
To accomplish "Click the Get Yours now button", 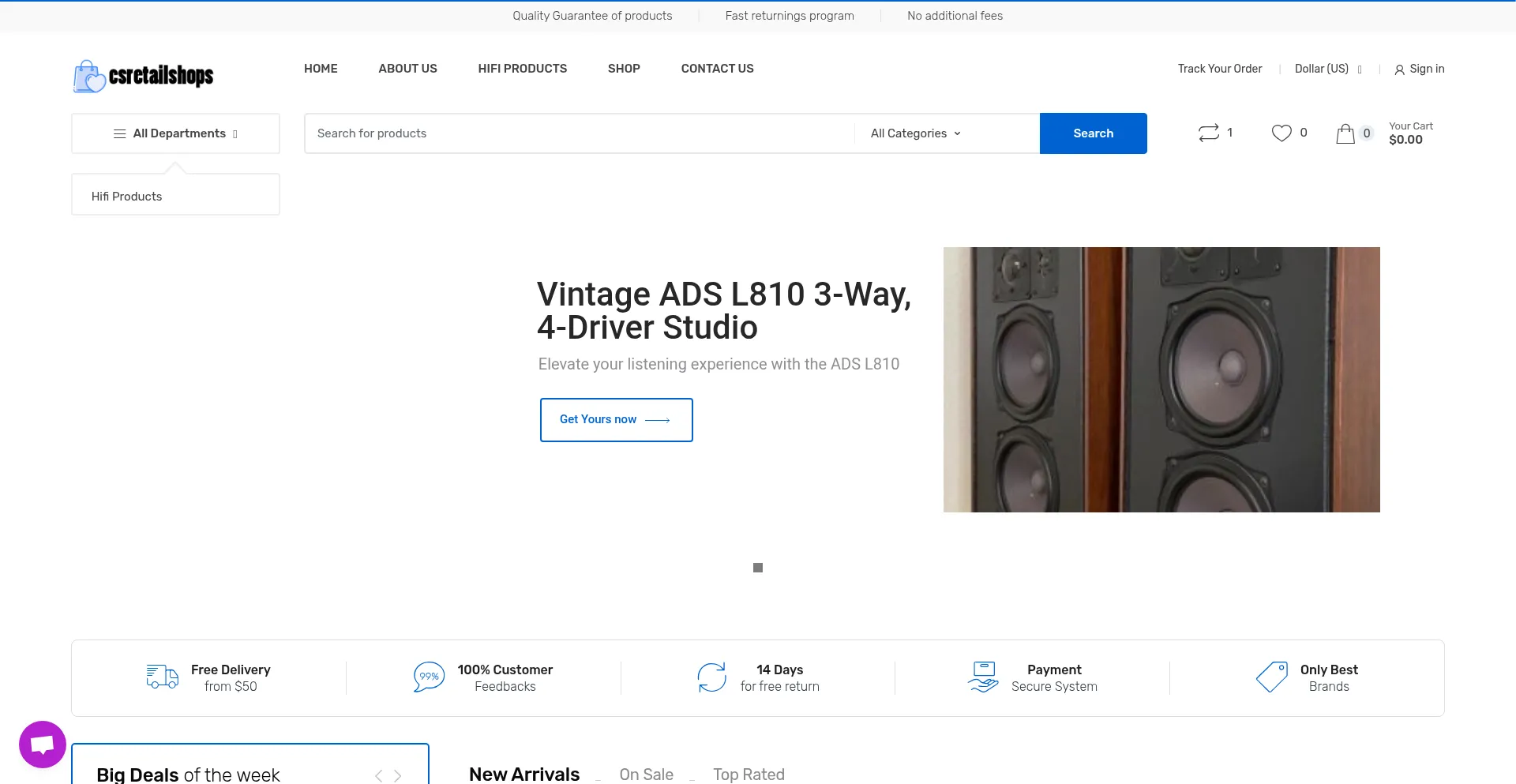I will [x=616, y=419].
